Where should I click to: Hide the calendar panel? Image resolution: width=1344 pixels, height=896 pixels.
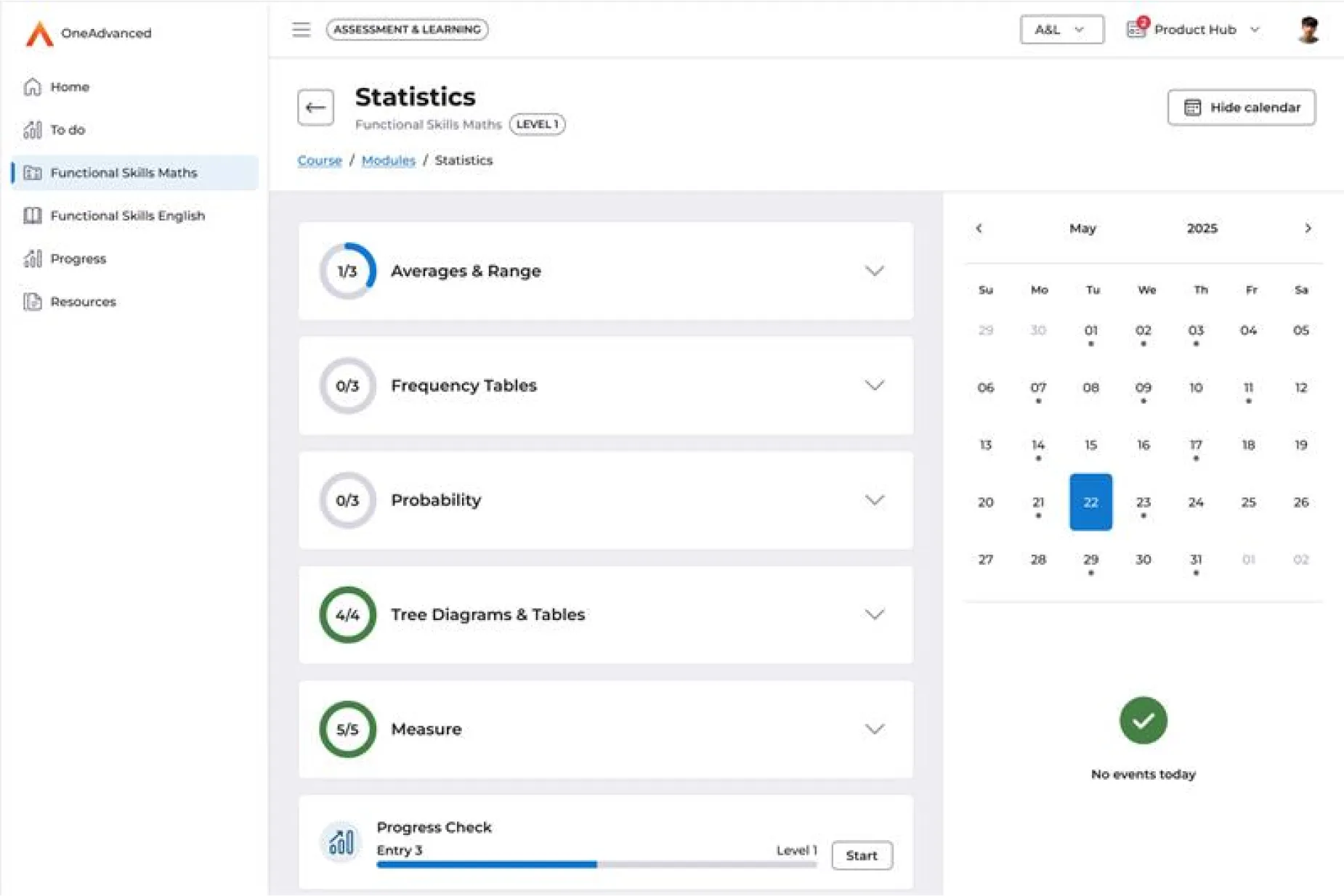click(1241, 107)
